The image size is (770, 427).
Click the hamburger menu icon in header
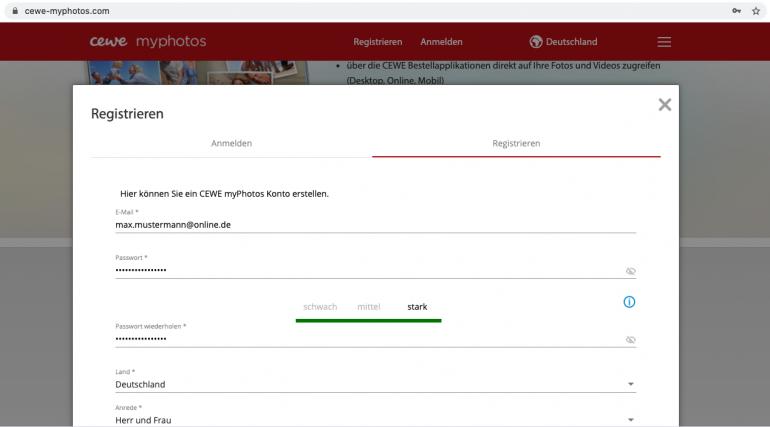[664, 42]
